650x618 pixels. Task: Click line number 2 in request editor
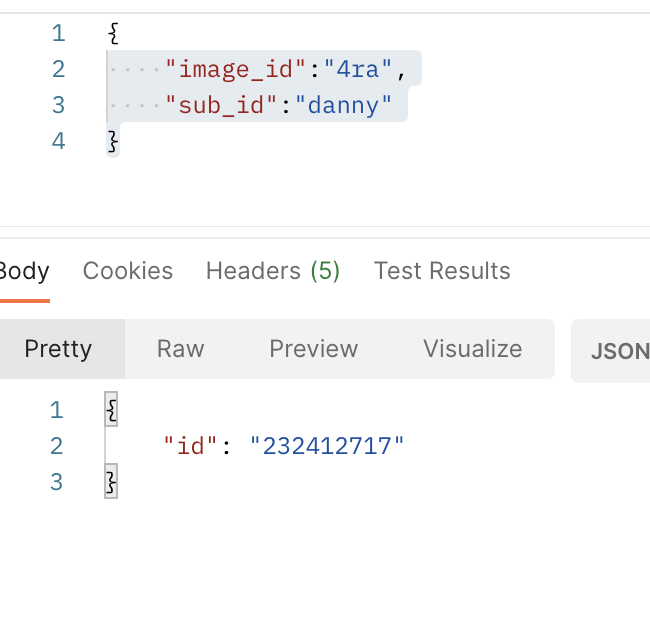click(58, 69)
